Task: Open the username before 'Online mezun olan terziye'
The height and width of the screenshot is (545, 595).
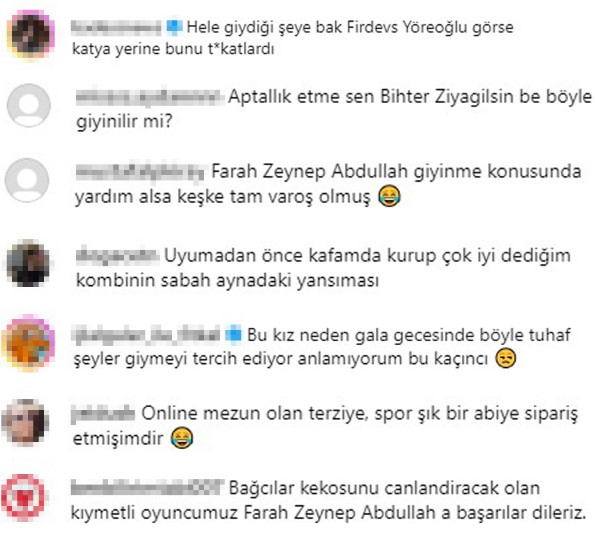Action: [x=103, y=414]
